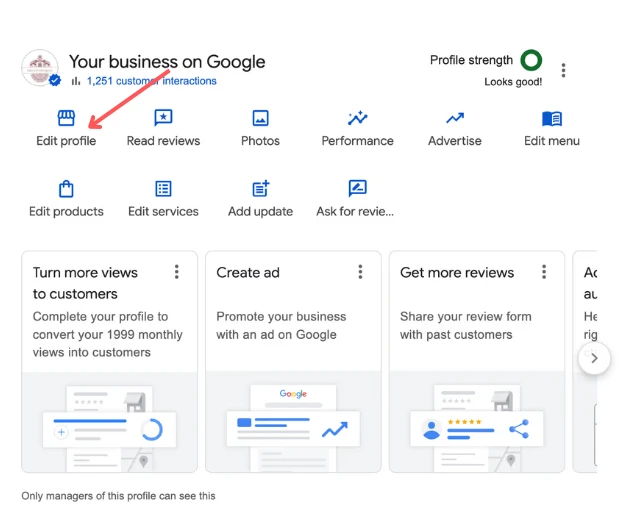Click the Add update post icon

[x=260, y=188]
